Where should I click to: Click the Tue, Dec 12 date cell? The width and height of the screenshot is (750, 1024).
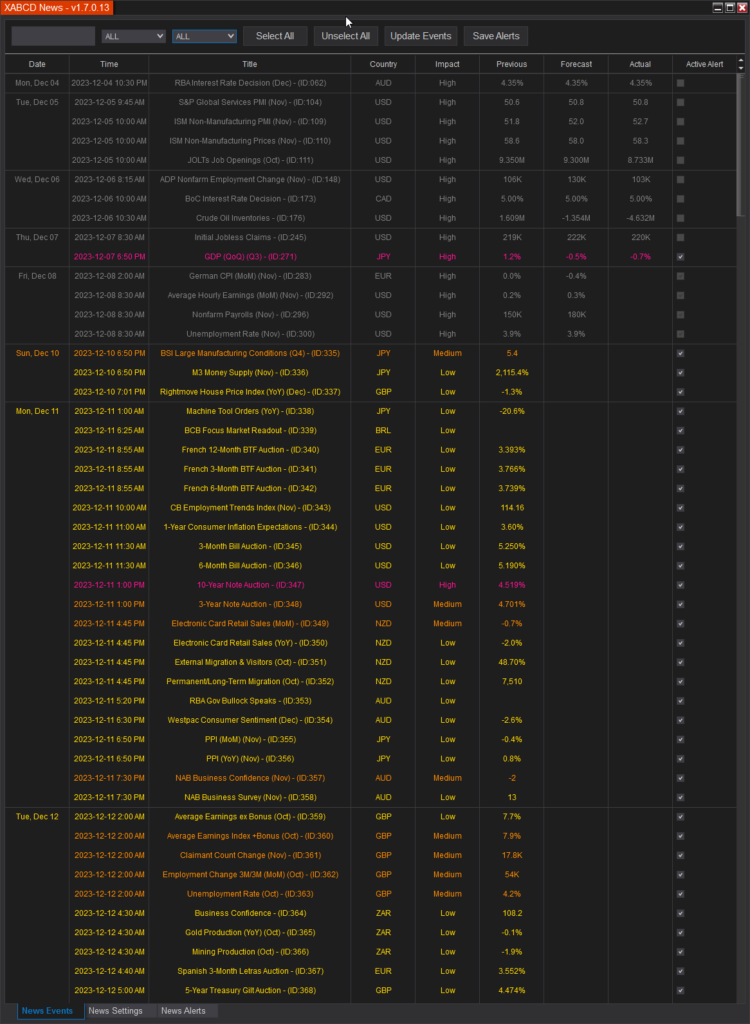pos(37,816)
